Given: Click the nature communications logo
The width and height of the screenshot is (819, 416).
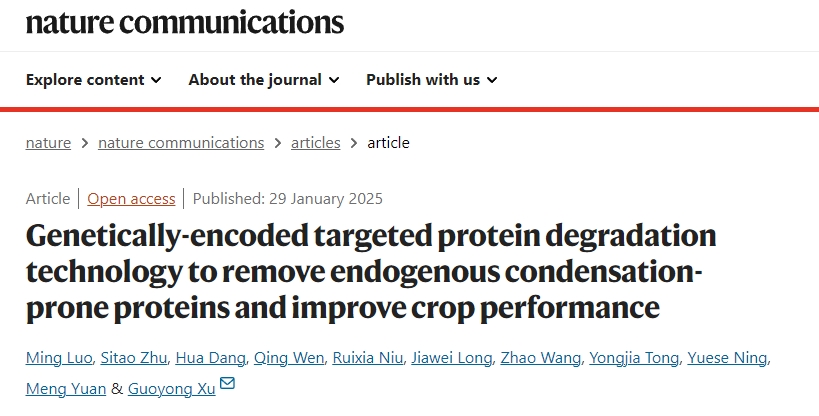Looking at the screenshot, I should tap(185, 22).
